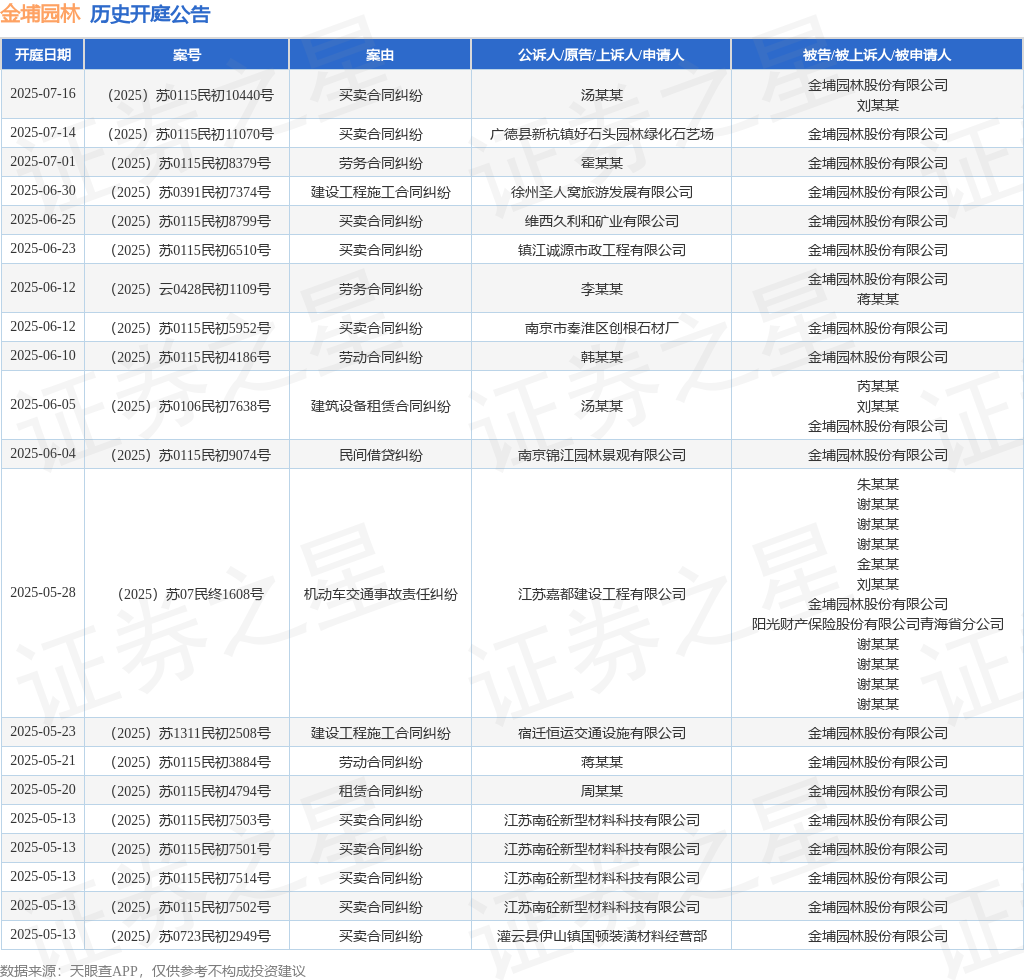Click plaintiff 镇江诚源市政工程有限公司
1024x980 pixels.
601,250
